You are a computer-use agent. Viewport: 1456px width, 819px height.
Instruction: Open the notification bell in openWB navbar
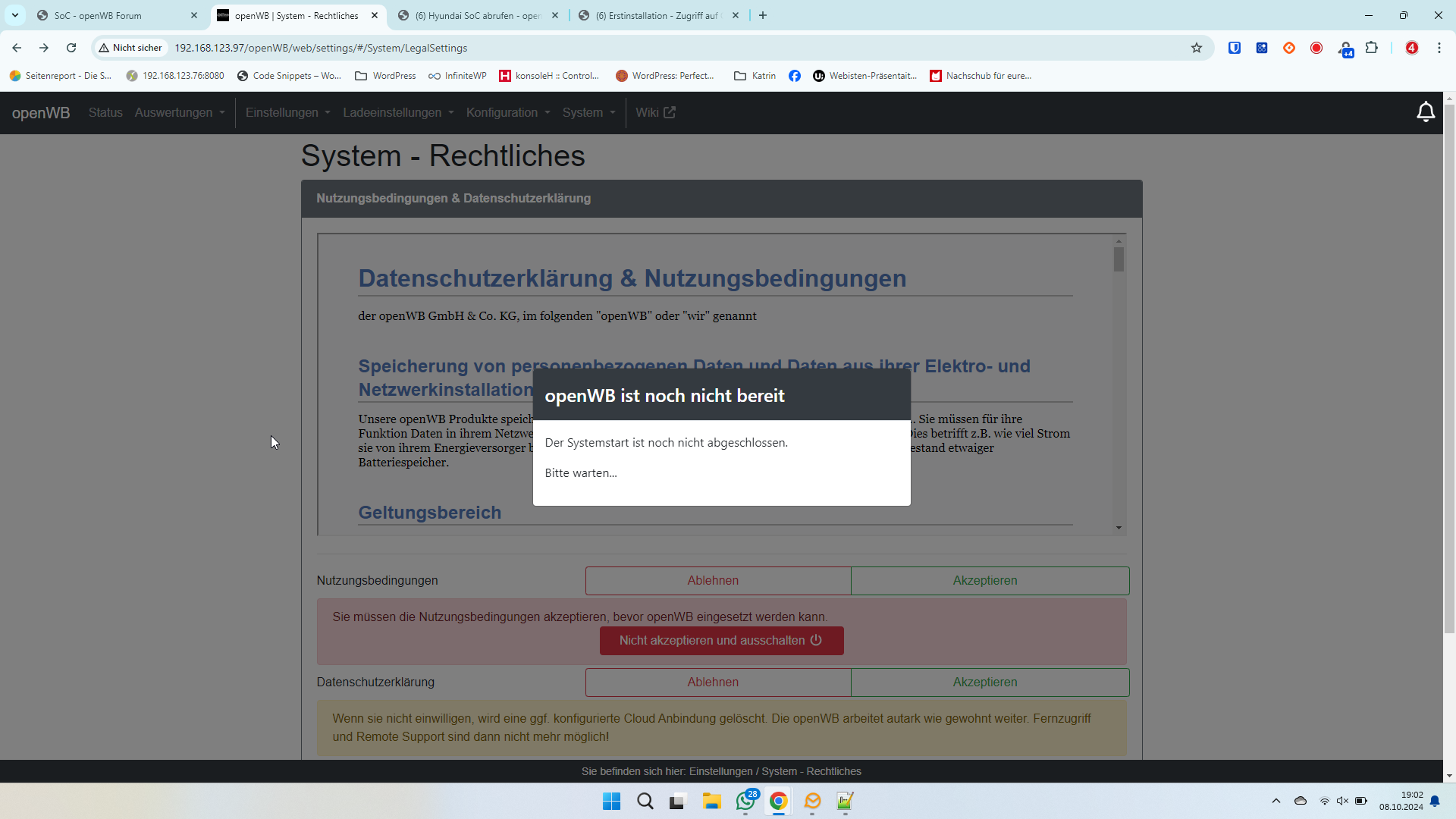[1426, 112]
